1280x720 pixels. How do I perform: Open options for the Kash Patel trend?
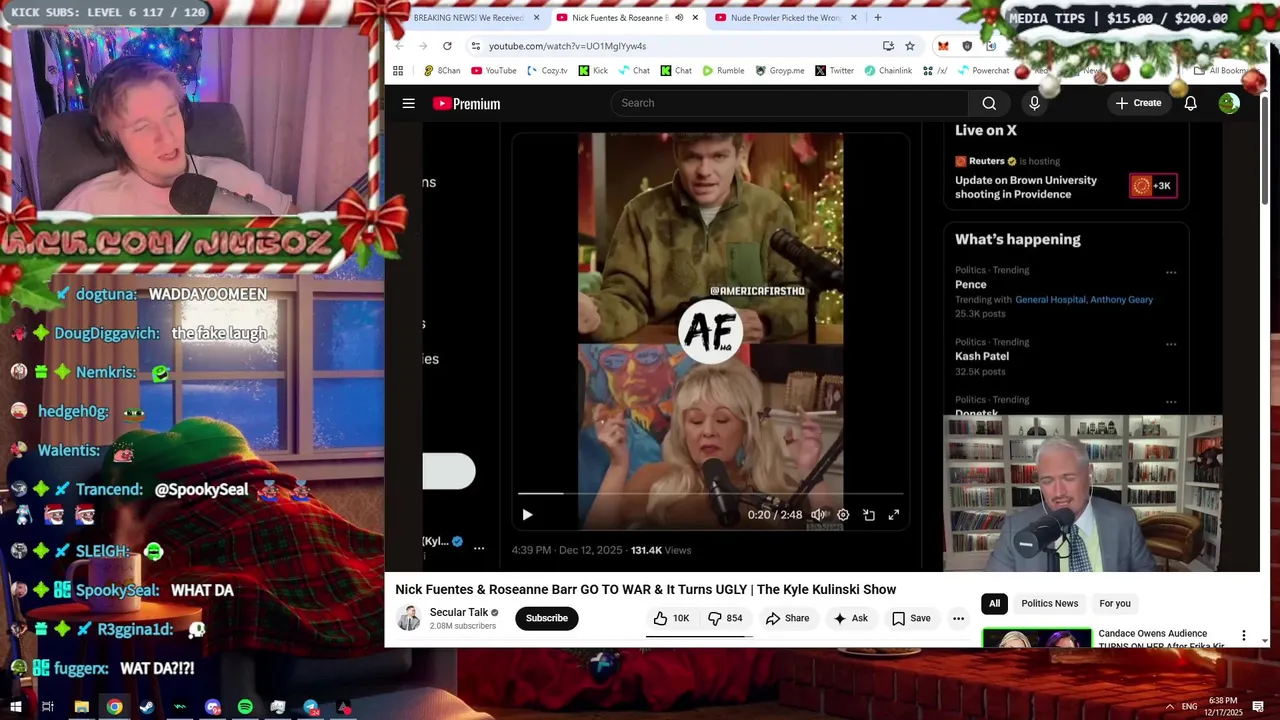(1171, 344)
